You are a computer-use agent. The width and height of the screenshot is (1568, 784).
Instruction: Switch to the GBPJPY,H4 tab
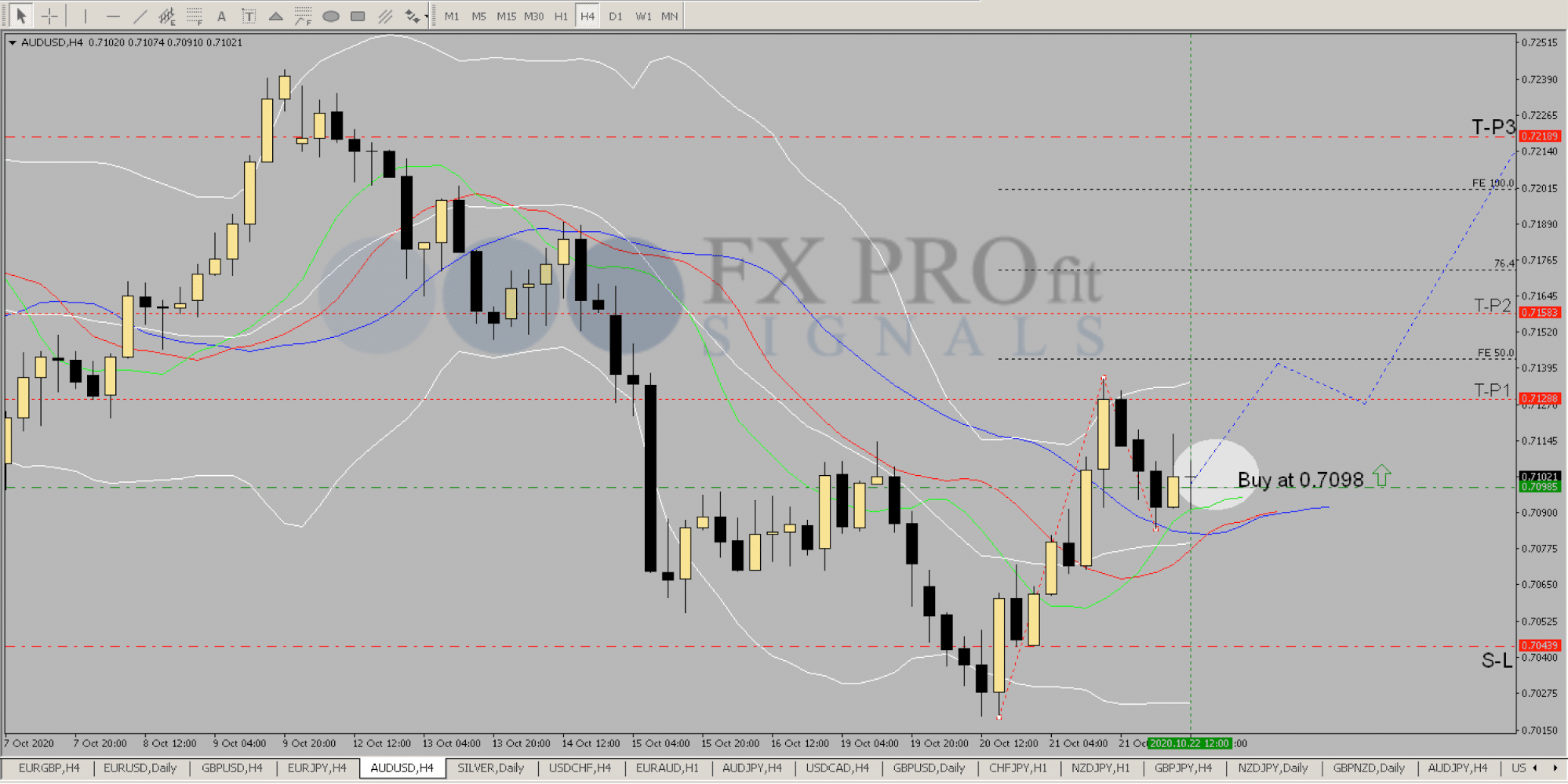(1183, 768)
